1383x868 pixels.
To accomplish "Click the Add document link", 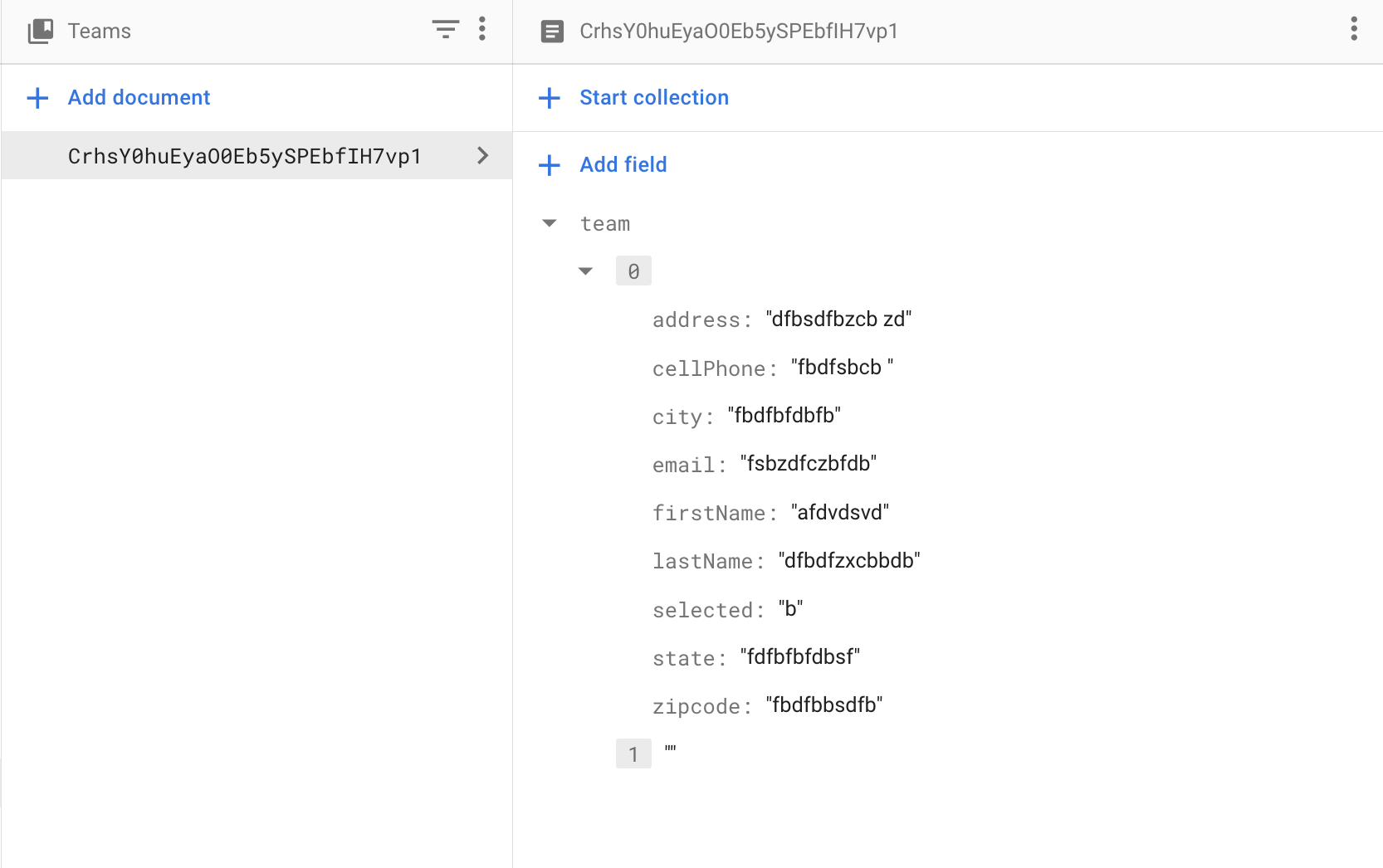I will (139, 98).
